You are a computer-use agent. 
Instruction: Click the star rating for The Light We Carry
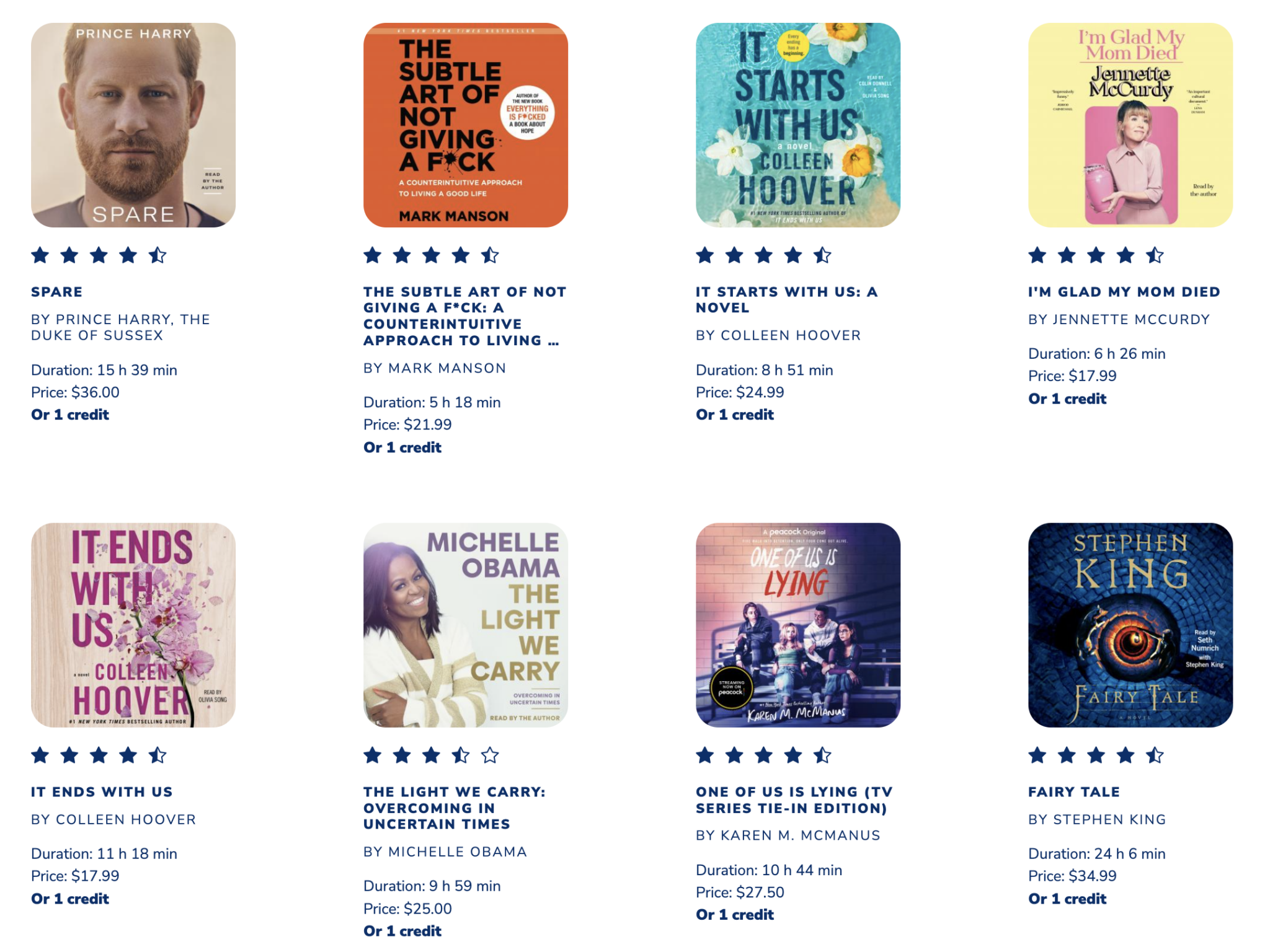point(432,755)
